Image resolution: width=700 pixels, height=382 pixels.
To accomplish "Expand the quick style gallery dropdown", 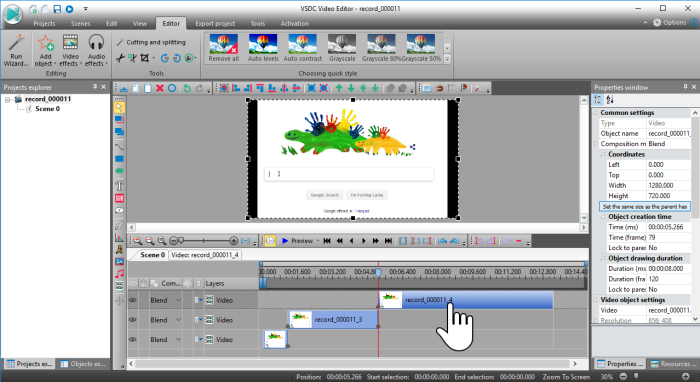I will [447, 59].
